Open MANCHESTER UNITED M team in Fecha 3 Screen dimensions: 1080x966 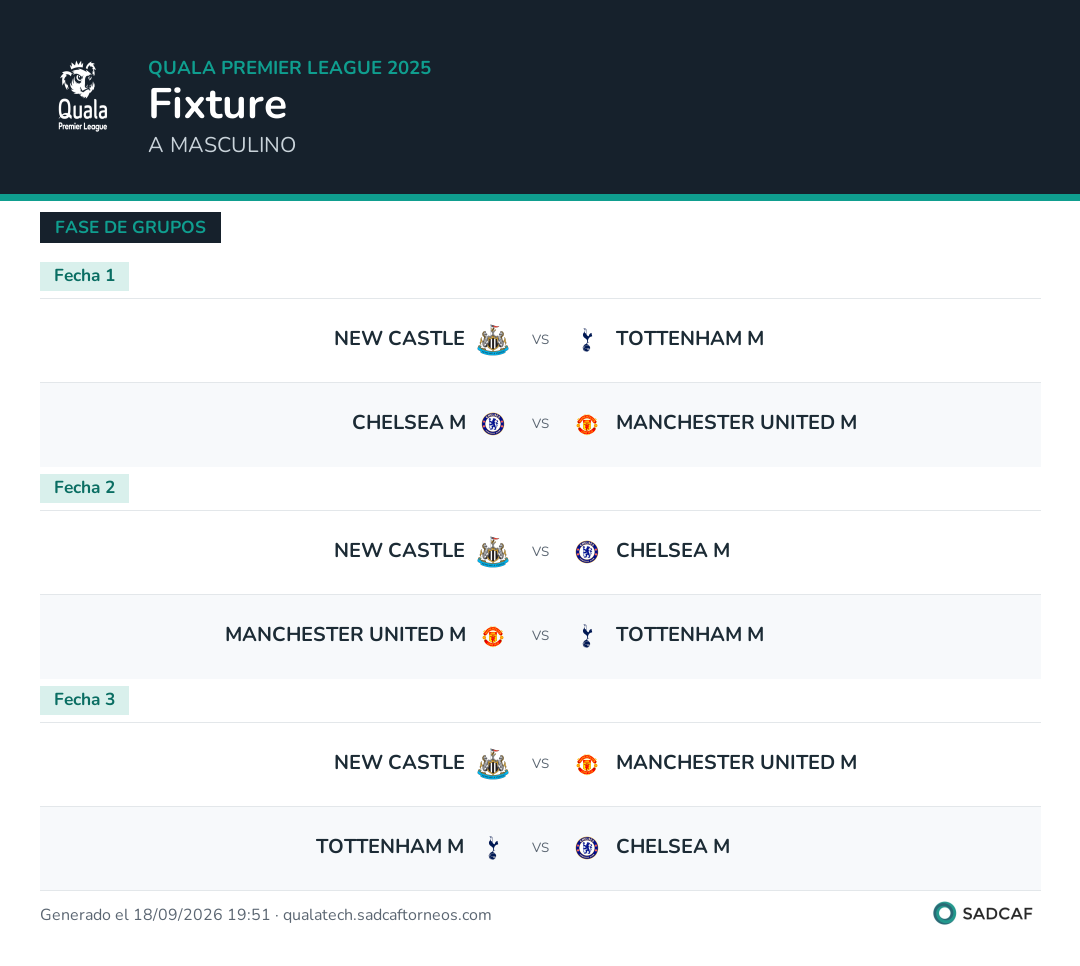[736, 763]
